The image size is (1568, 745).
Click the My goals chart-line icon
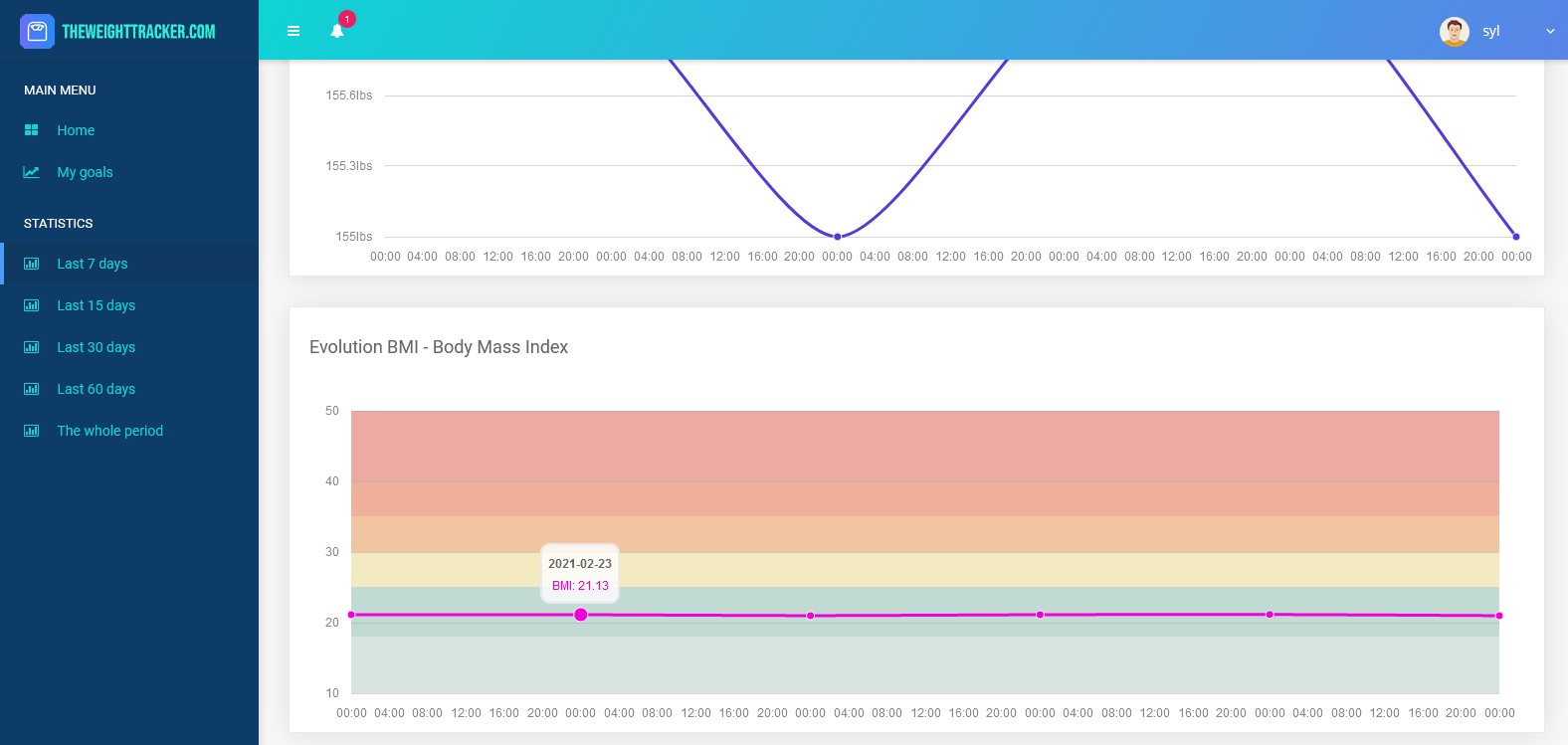[x=32, y=172]
